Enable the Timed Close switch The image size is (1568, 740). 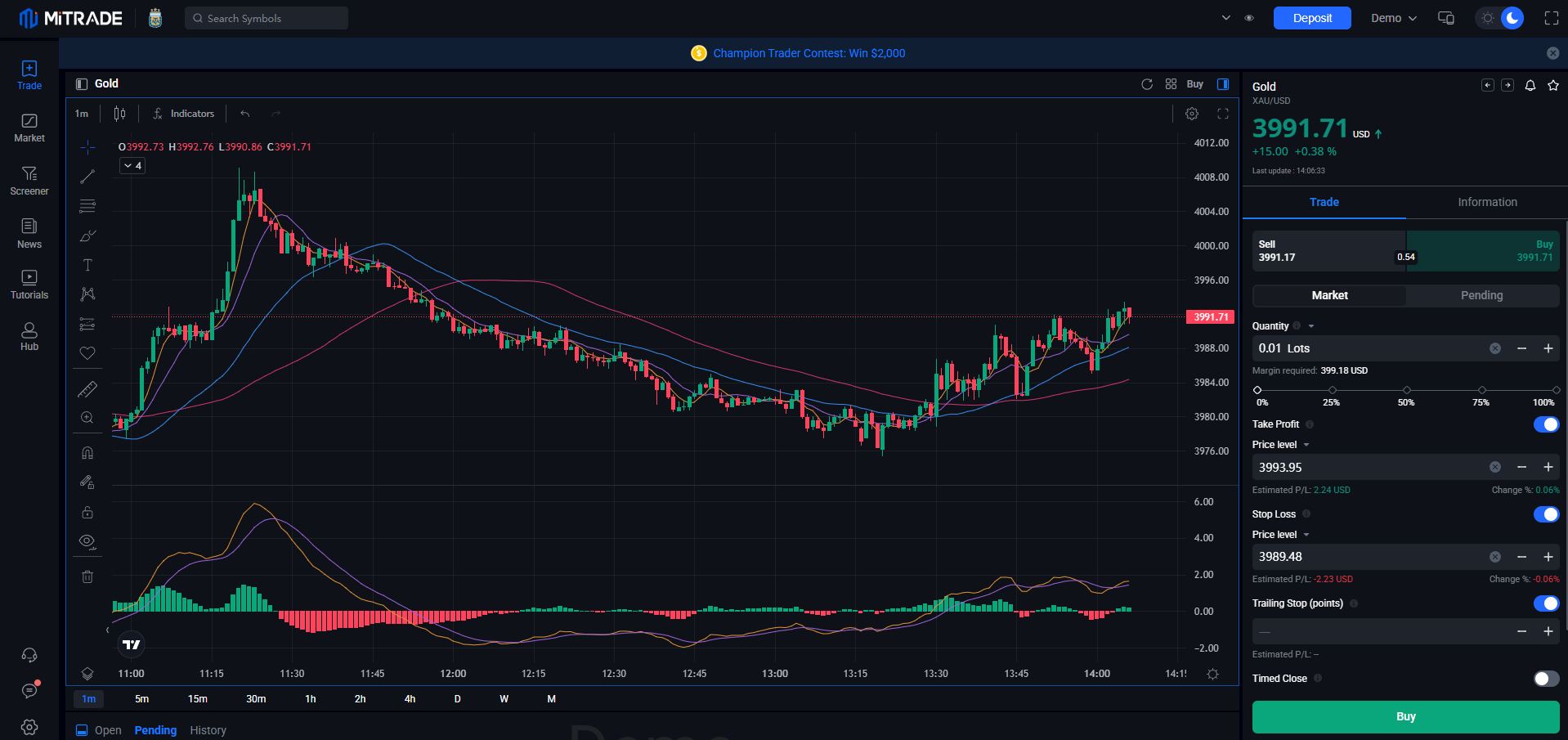[1546, 679]
